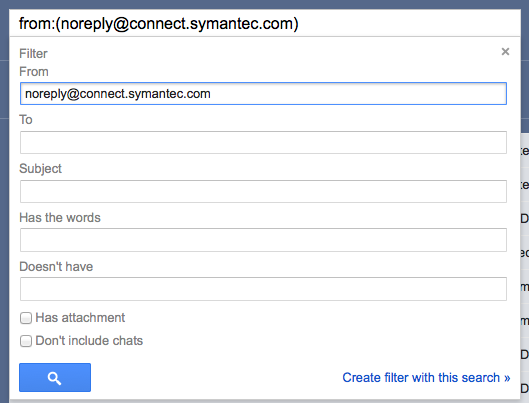Click the blue magnifier search button
This screenshot has height=403, width=529.
point(55,377)
